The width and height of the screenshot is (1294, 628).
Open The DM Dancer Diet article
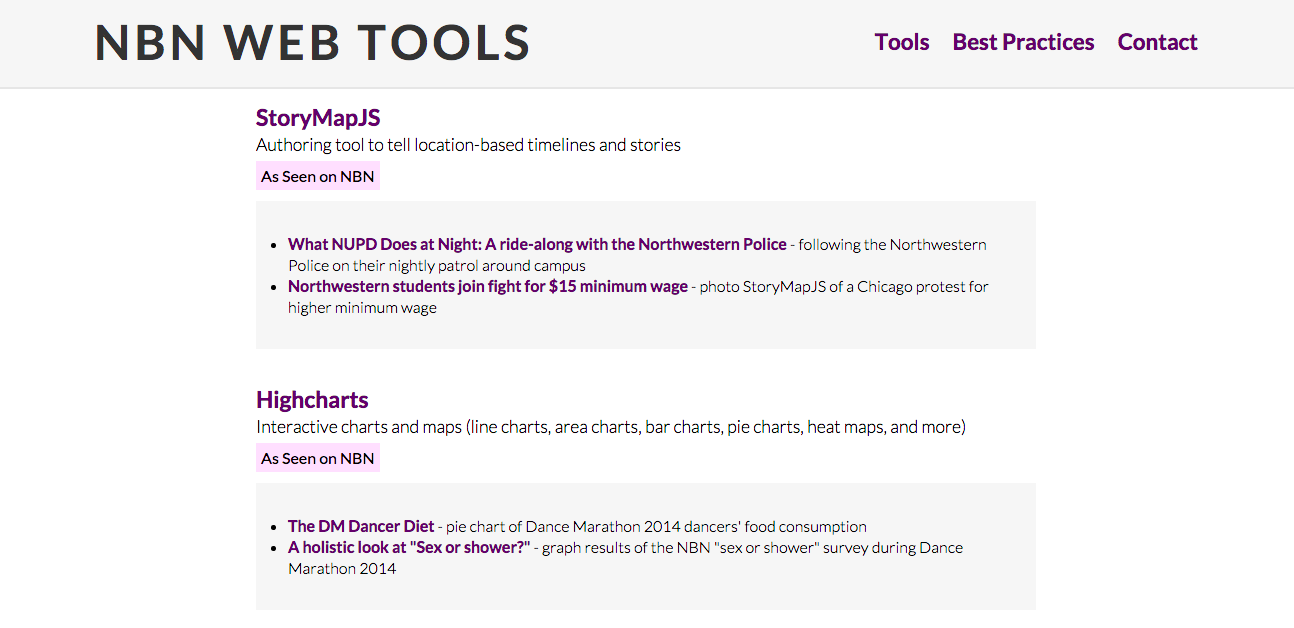click(x=361, y=526)
